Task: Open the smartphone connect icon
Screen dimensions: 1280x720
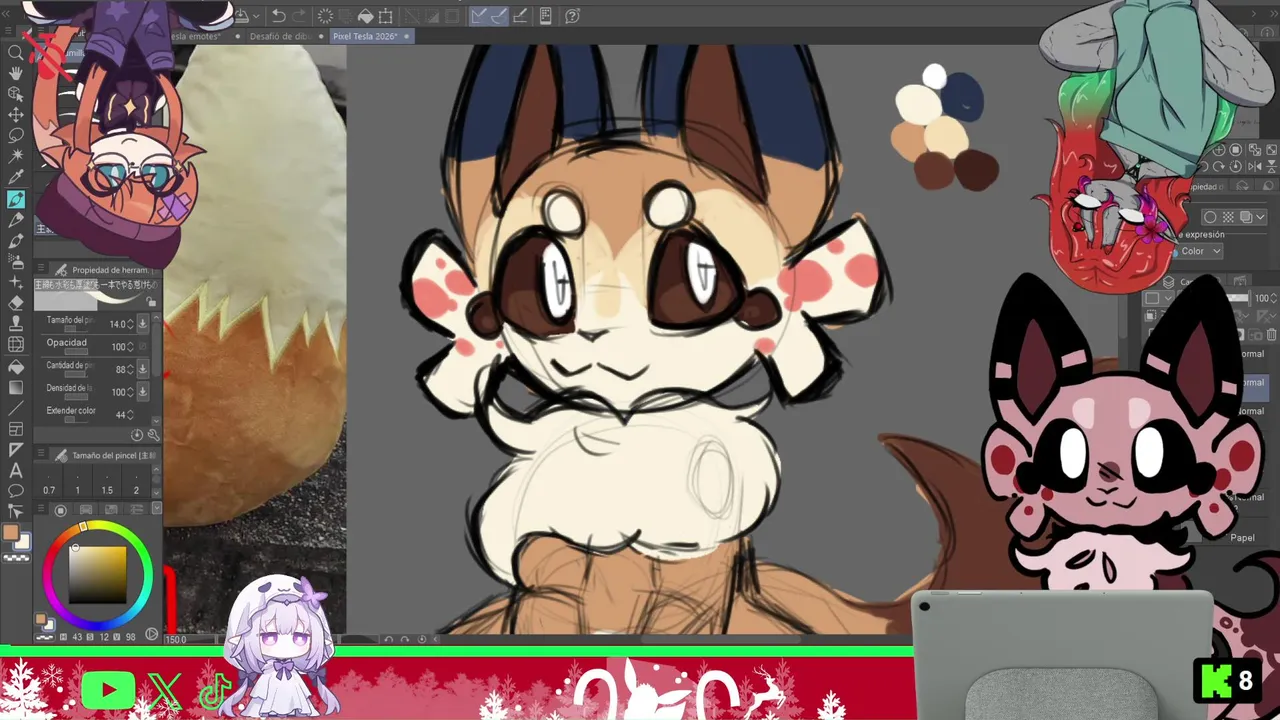Action: pos(545,16)
